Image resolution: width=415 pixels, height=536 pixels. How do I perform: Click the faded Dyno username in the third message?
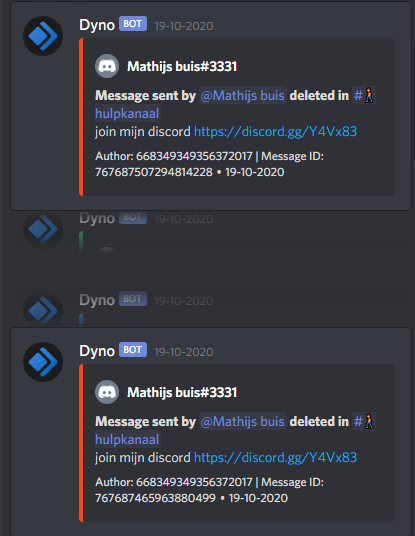click(x=97, y=300)
